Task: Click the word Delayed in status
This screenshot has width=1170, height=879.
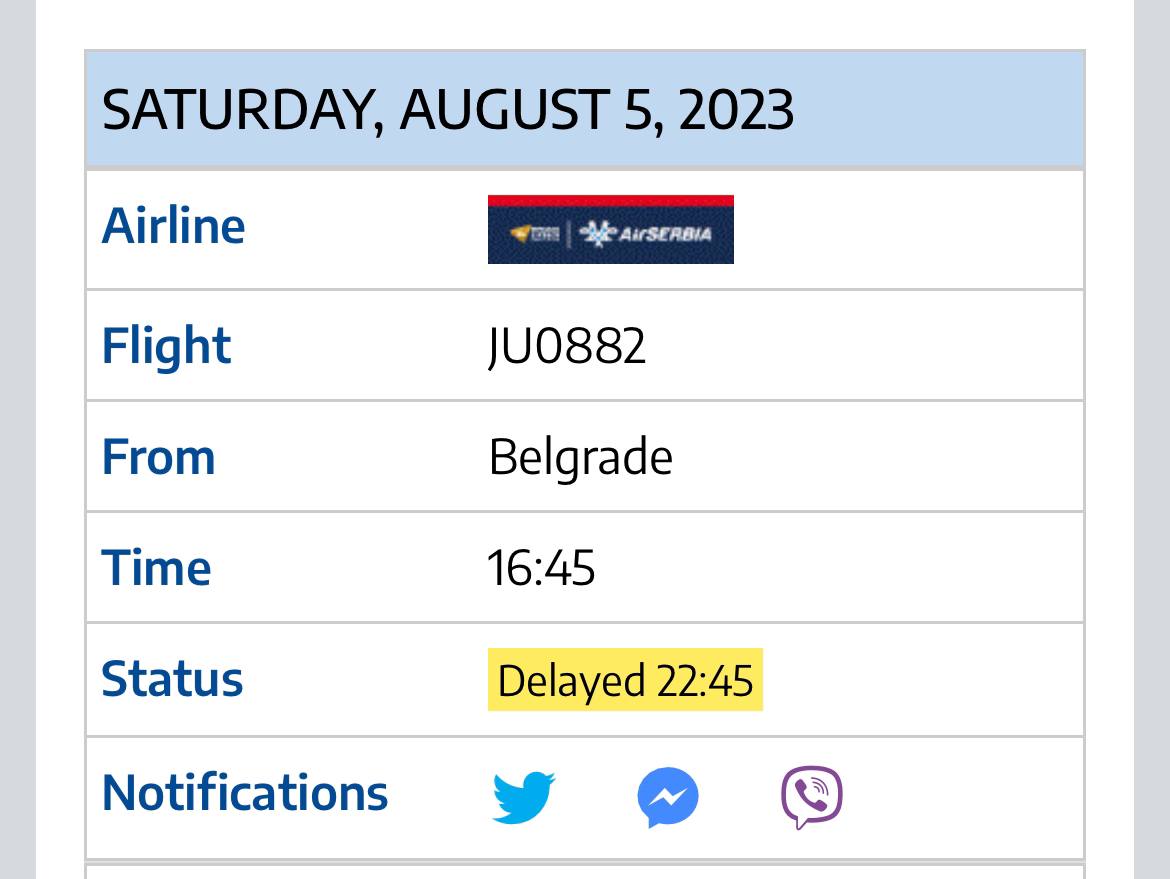Action: tap(572, 681)
